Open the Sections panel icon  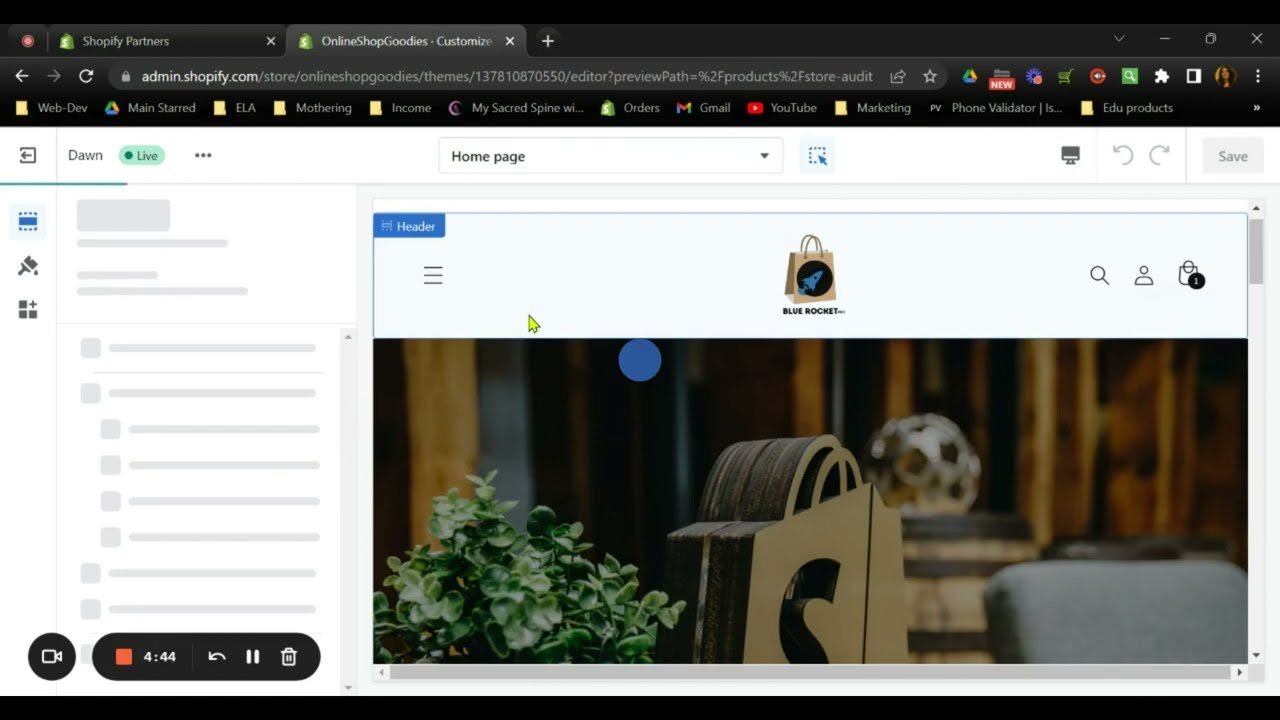[28, 221]
